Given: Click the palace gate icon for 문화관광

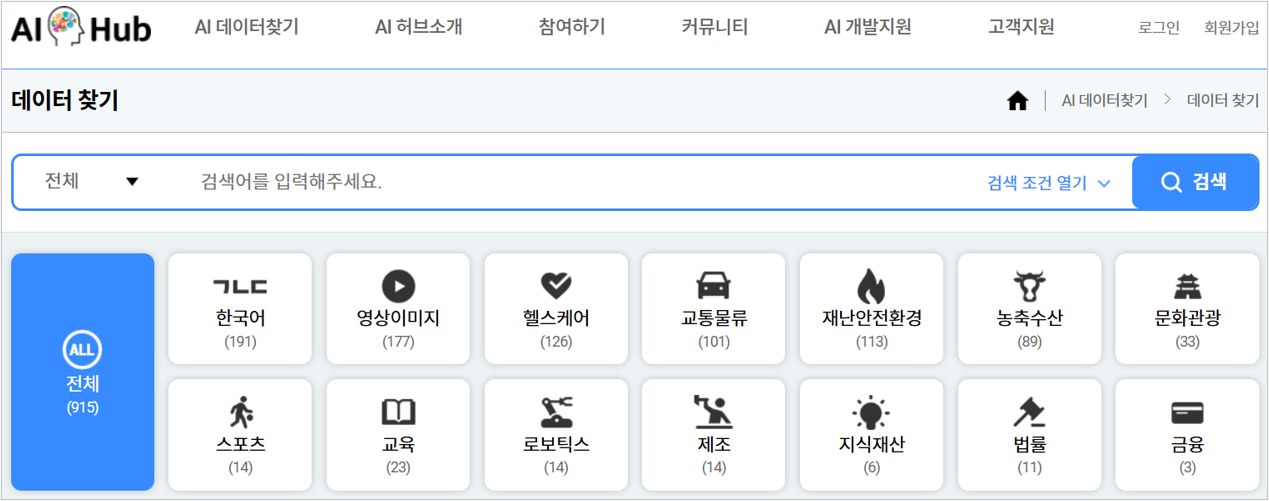Looking at the screenshot, I should [1187, 287].
